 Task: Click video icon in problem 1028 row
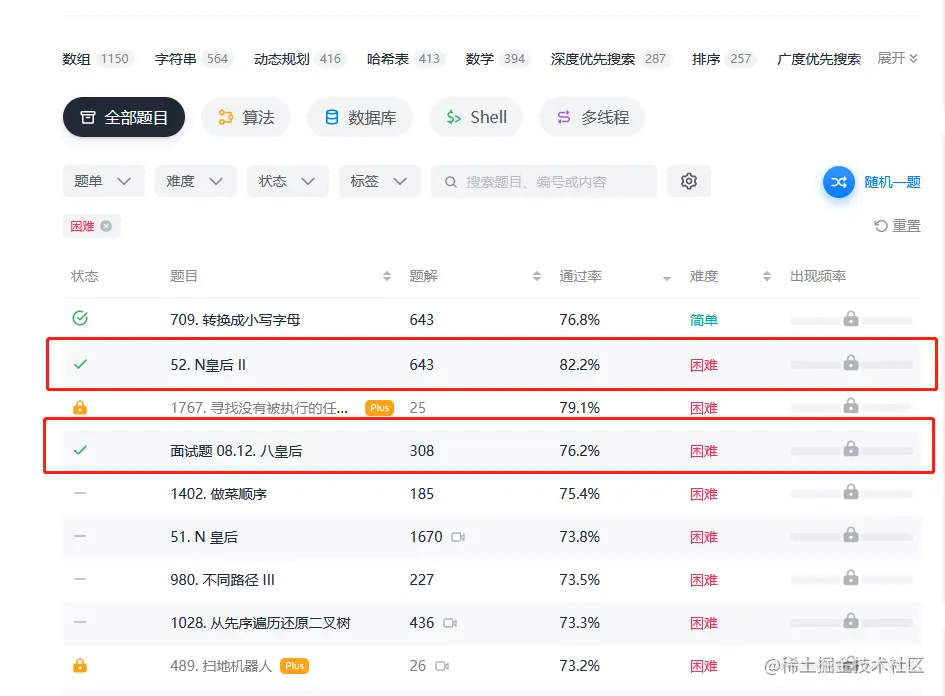[450, 622]
